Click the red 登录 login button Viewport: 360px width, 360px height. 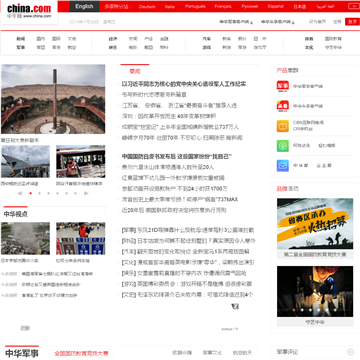click(352, 22)
